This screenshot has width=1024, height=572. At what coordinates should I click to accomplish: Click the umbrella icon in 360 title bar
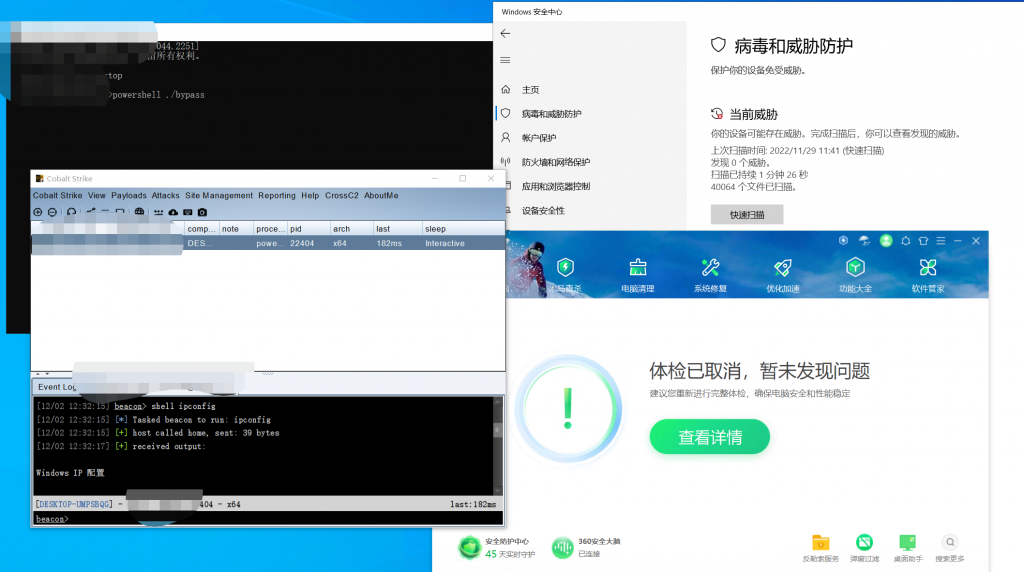coord(865,241)
